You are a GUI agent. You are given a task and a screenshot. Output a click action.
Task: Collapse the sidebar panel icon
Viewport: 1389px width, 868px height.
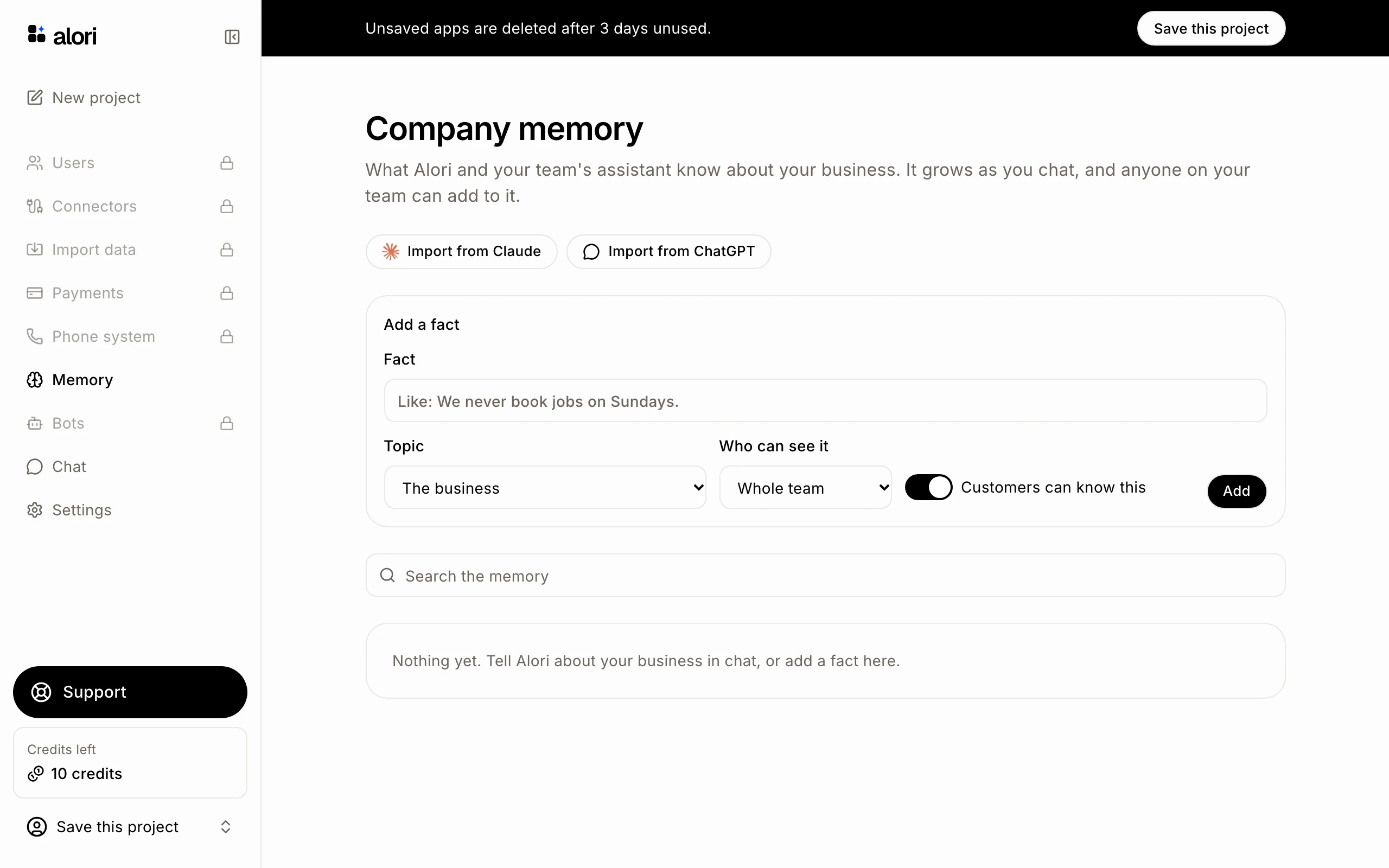coord(232,37)
